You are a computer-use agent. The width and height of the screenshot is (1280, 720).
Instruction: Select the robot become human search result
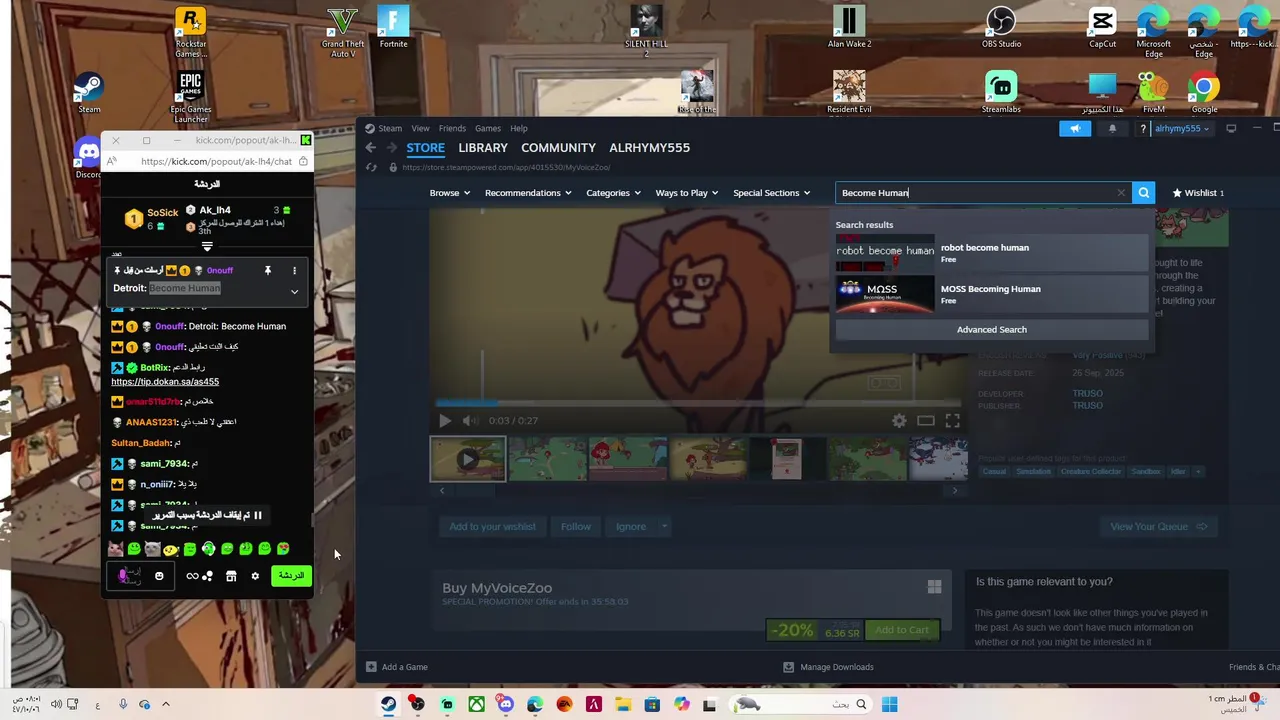(991, 253)
